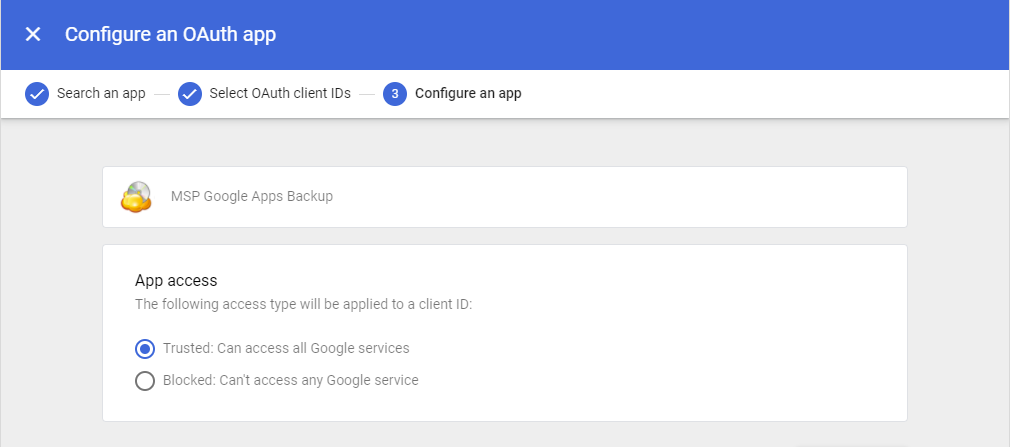The image size is (1010, 447).
Task: Click the MSP Google Apps Backup app icon
Action: [x=136, y=197]
